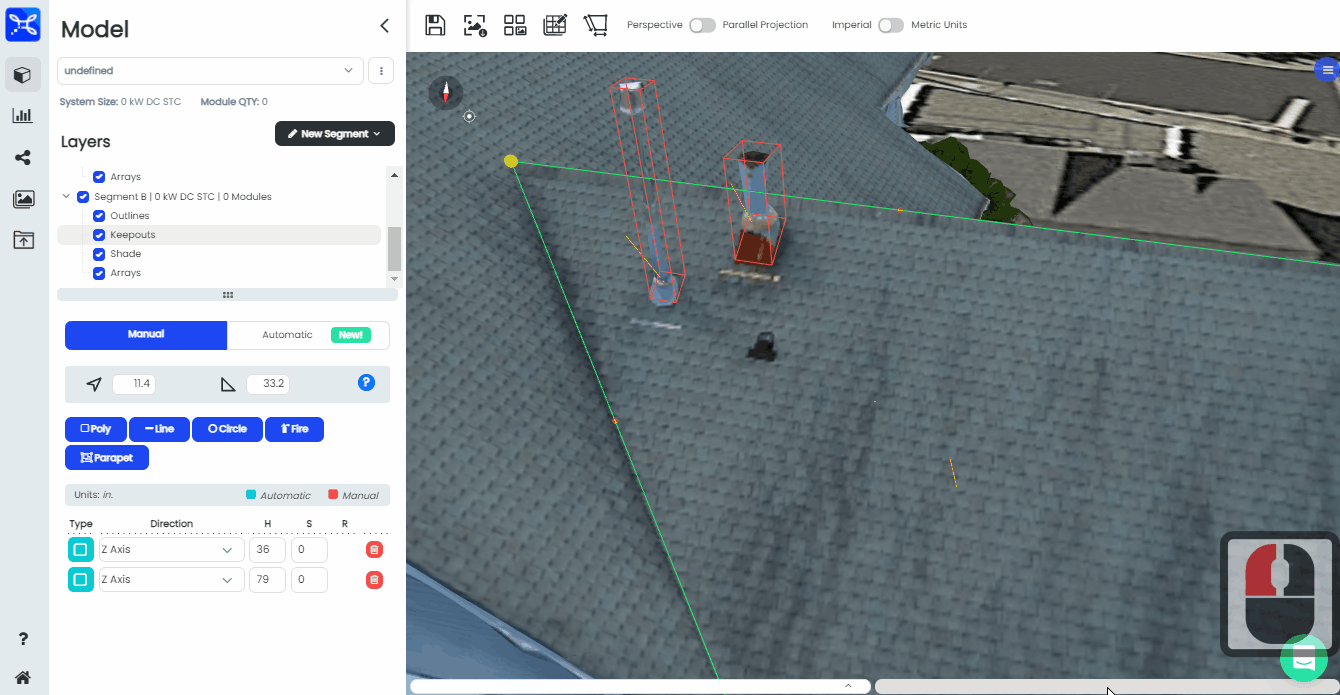
Task: Open the New Segment dropdown button
Action: [x=335, y=134]
